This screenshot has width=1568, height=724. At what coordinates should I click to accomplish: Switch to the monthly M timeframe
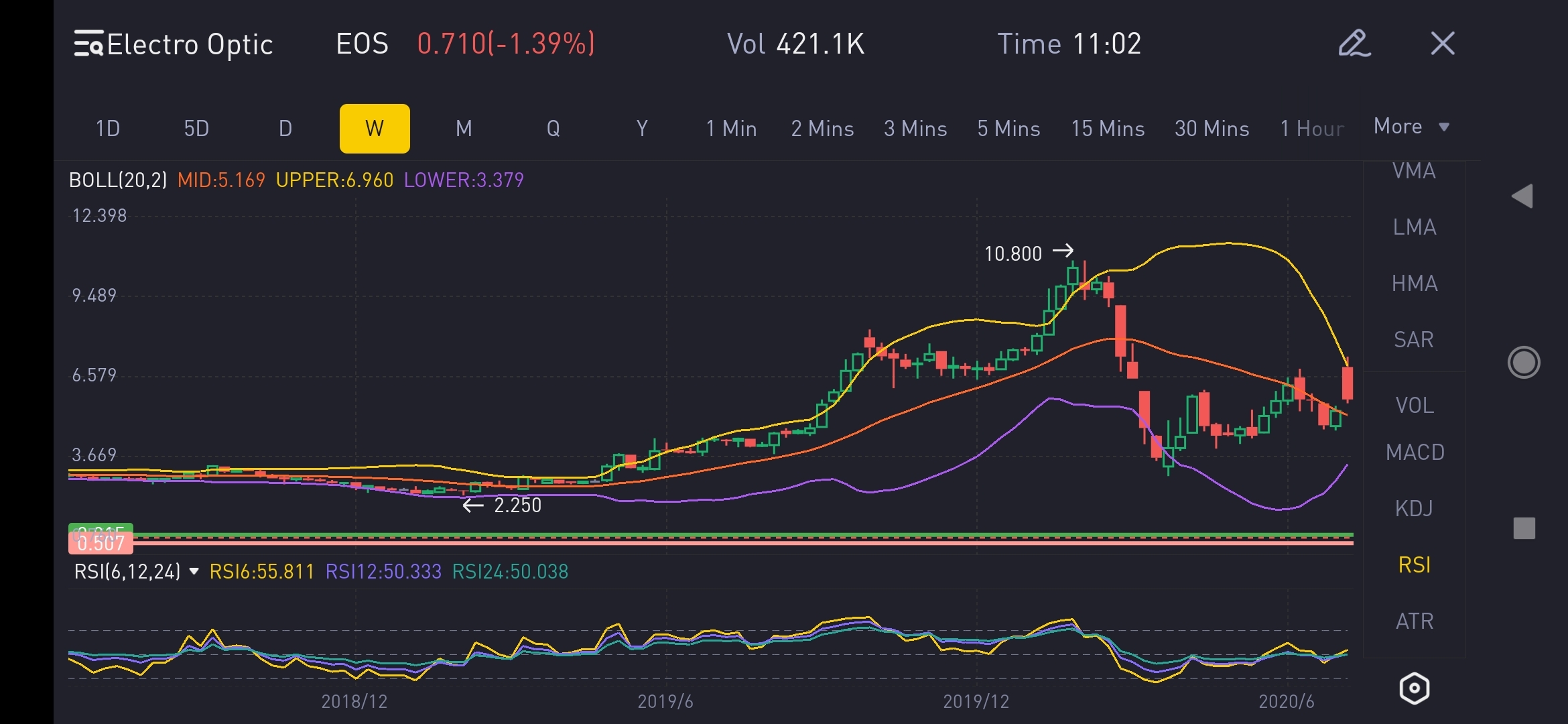pos(464,129)
